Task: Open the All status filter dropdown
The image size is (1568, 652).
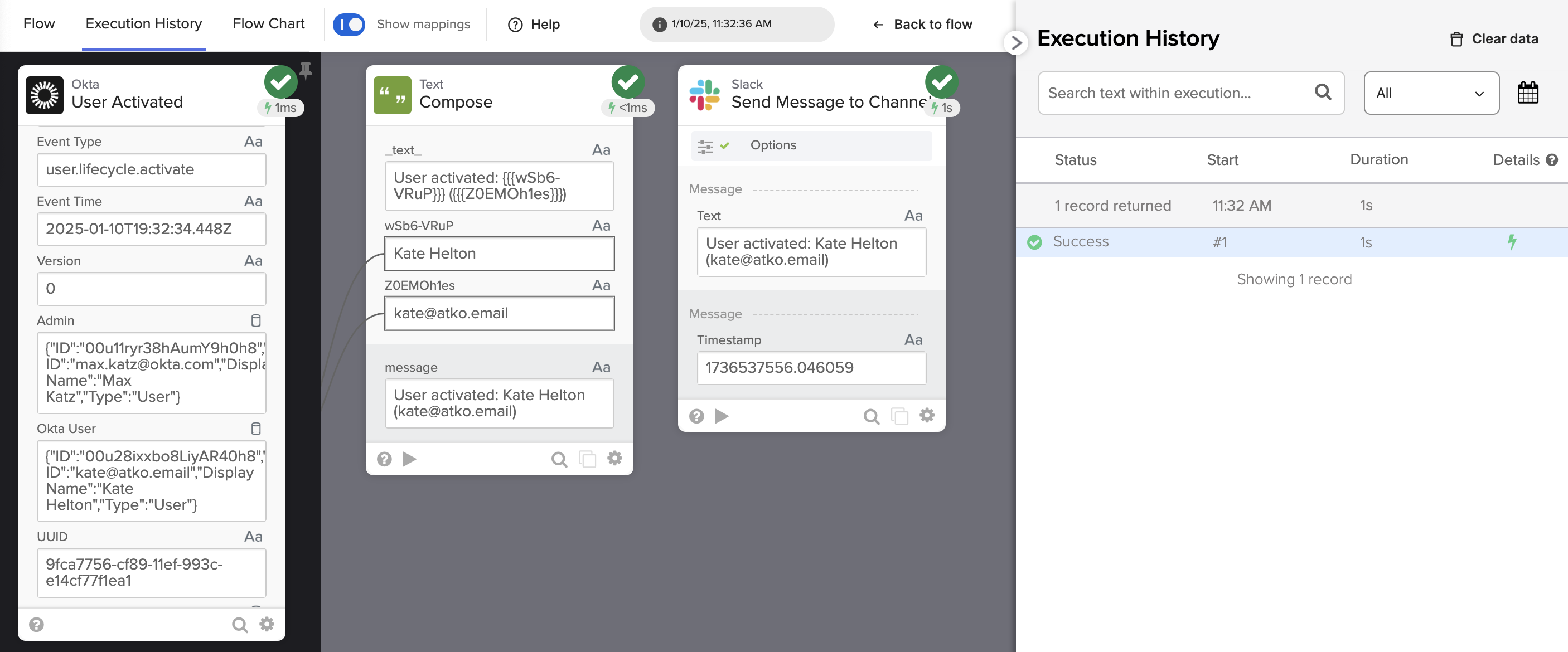Action: (x=1431, y=93)
